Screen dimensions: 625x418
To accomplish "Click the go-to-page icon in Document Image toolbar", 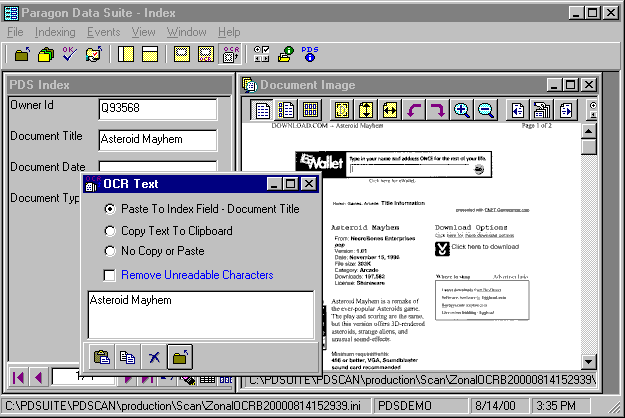I will click(542, 110).
